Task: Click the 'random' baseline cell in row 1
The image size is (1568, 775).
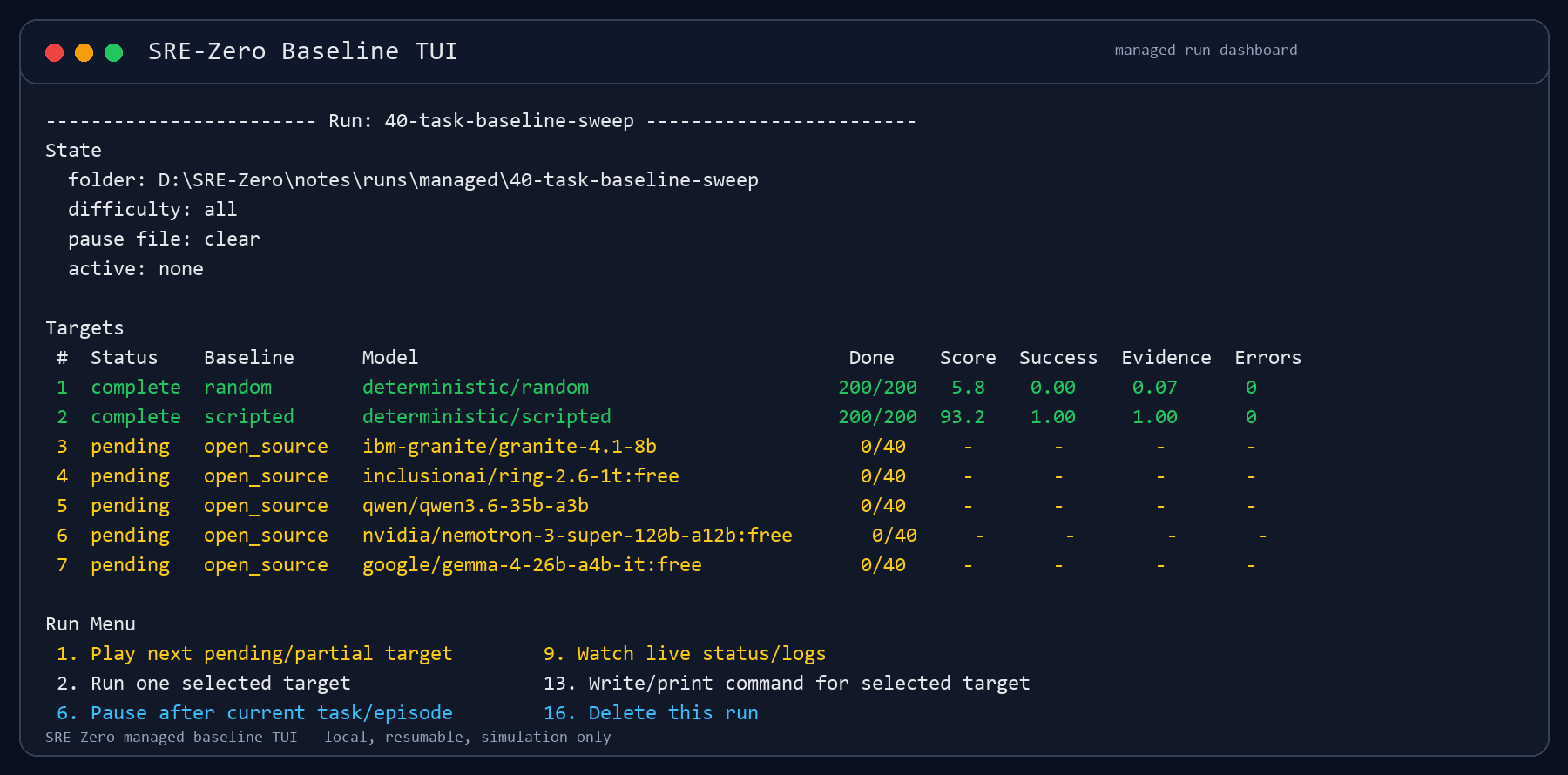Action: (x=238, y=387)
